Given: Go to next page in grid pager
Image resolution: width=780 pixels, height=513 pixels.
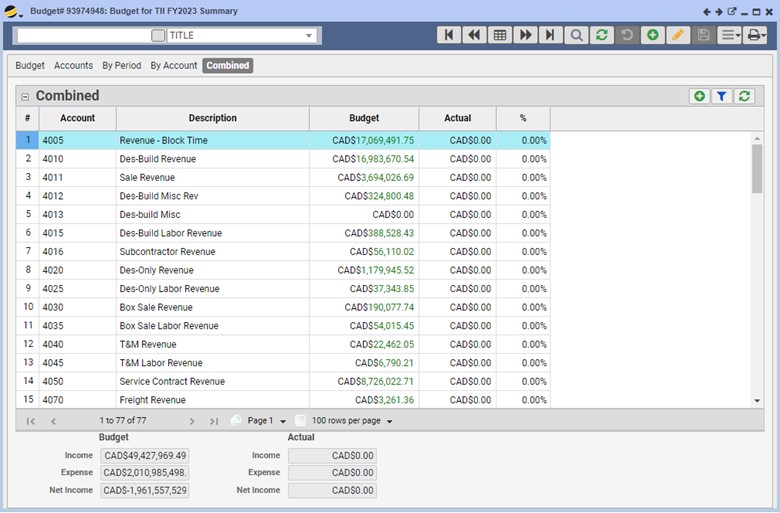Looking at the screenshot, I should (x=192, y=421).
